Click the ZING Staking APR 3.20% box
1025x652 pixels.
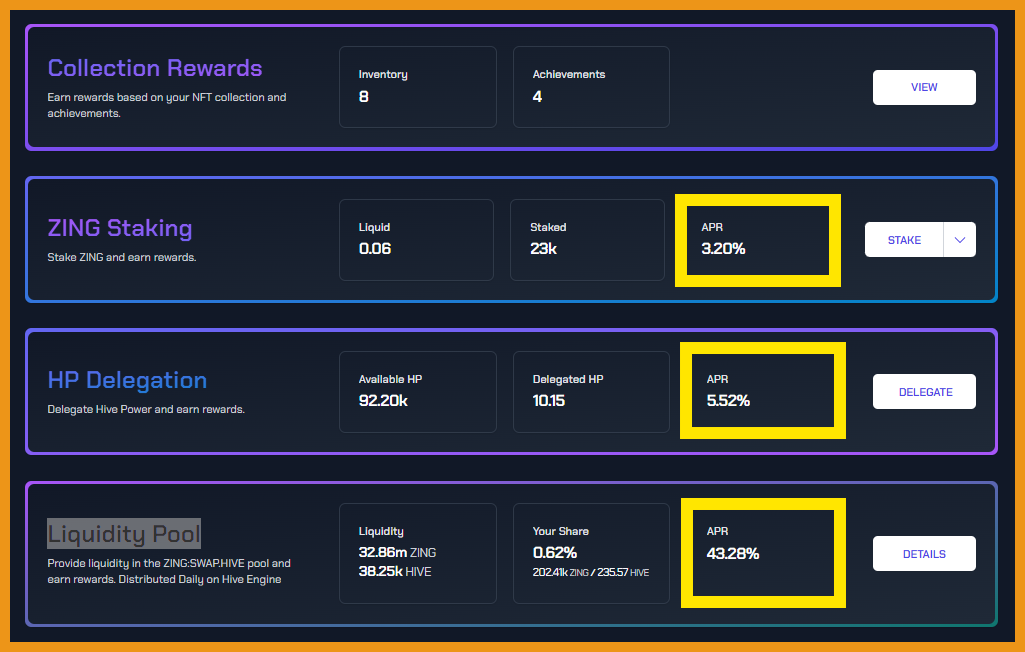(x=757, y=240)
